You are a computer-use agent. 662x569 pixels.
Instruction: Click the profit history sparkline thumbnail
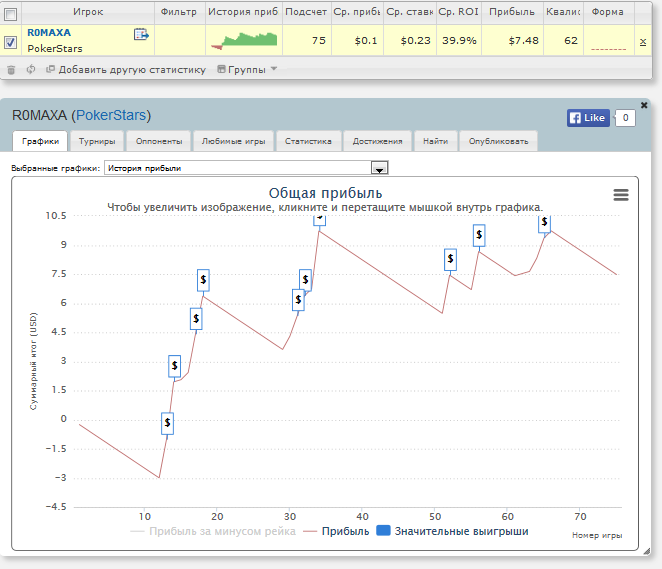tap(244, 41)
